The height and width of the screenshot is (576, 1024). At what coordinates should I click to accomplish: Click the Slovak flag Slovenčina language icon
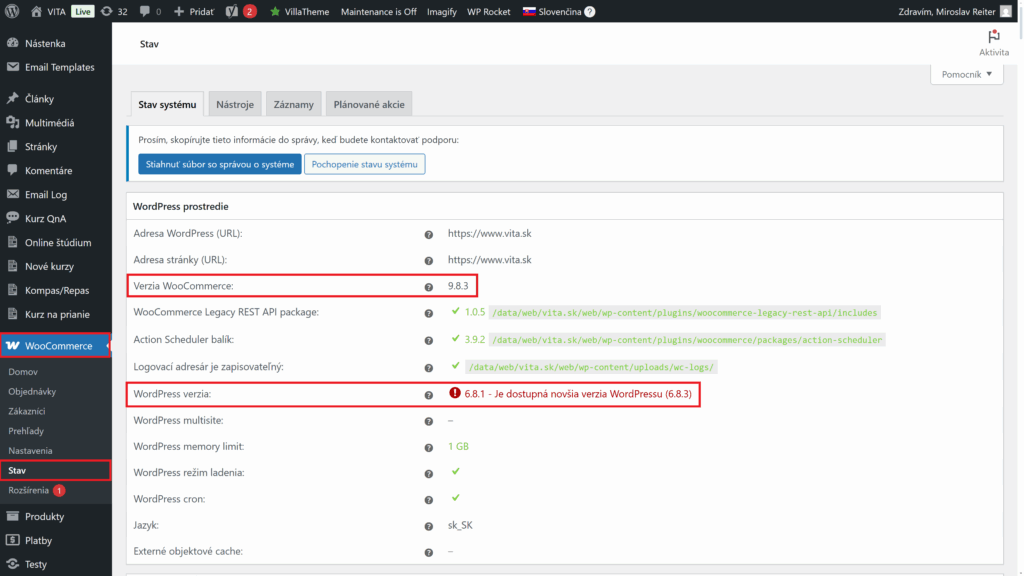531,11
